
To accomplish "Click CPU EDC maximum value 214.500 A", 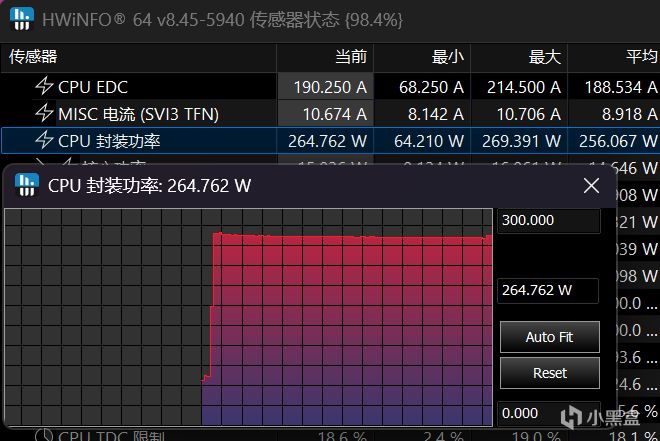I will (x=524, y=88).
